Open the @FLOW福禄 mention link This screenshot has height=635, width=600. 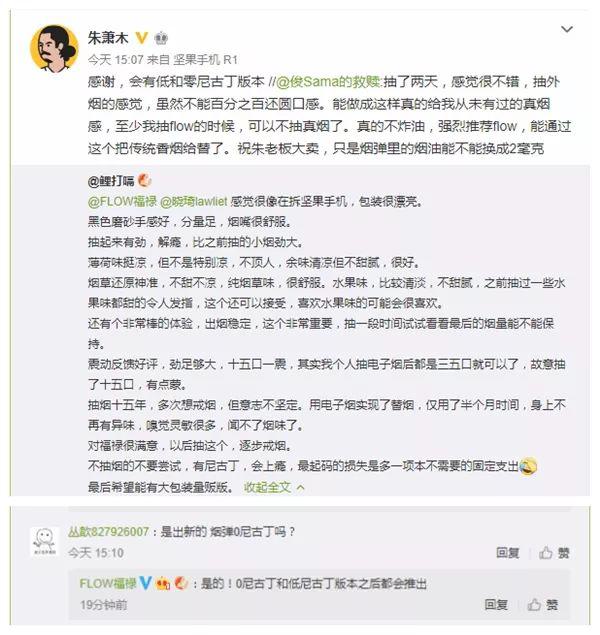click(122, 201)
